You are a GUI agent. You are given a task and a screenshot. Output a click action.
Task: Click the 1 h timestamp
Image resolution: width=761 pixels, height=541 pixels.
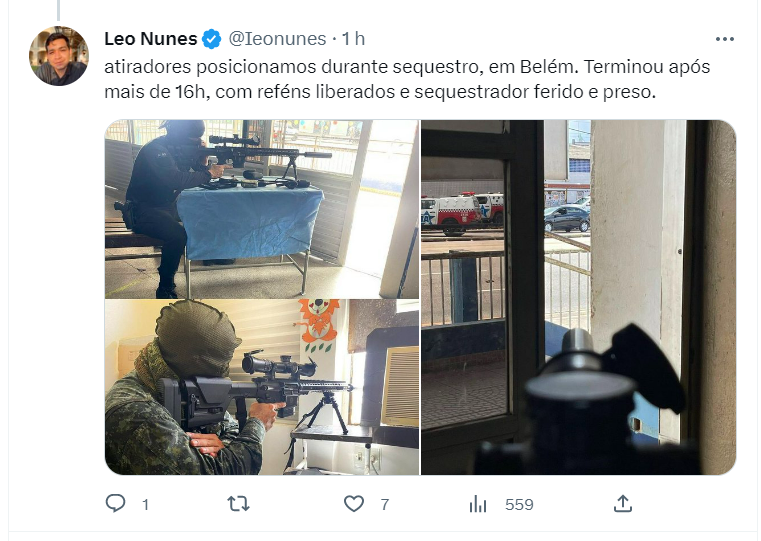pyautogui.click(x=353, y=39)
